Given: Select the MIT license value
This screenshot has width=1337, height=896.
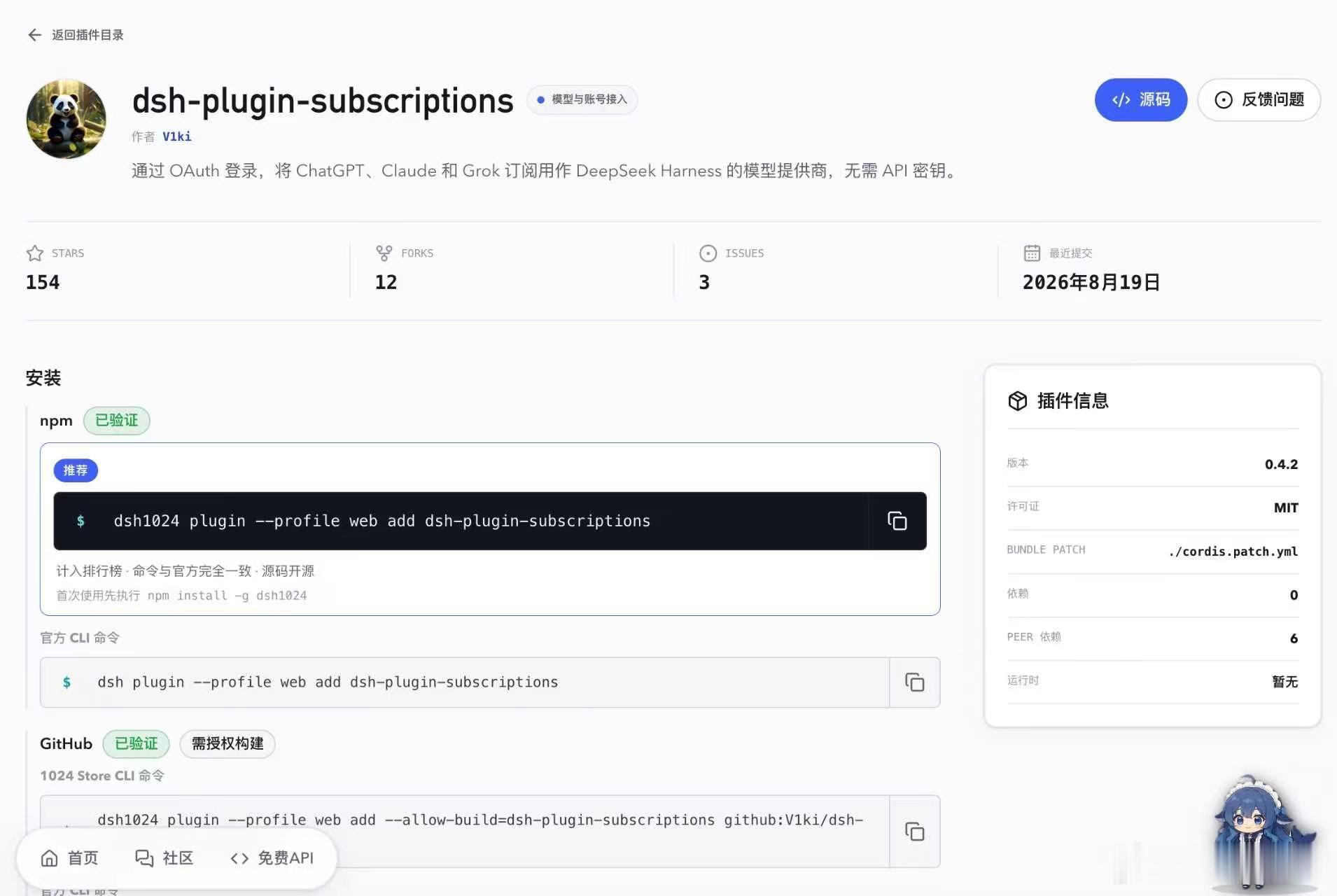Looking at the screenshot, I should pyautogui.click(x=1286, y=507).
